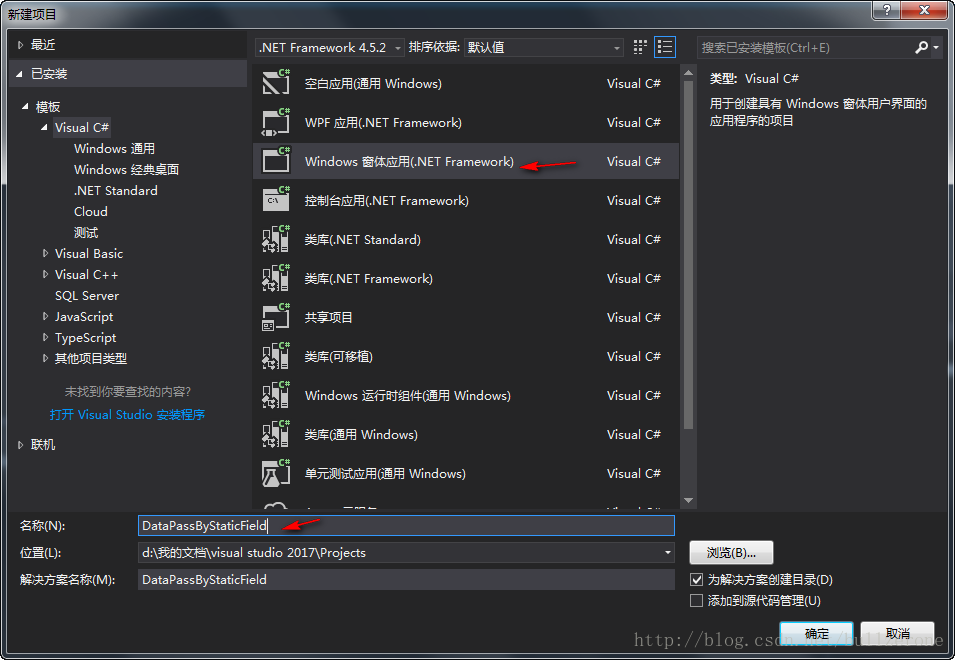955x660 pixels.
Task: Select Windows 经典桌面 category
Action: coord(126,169)
